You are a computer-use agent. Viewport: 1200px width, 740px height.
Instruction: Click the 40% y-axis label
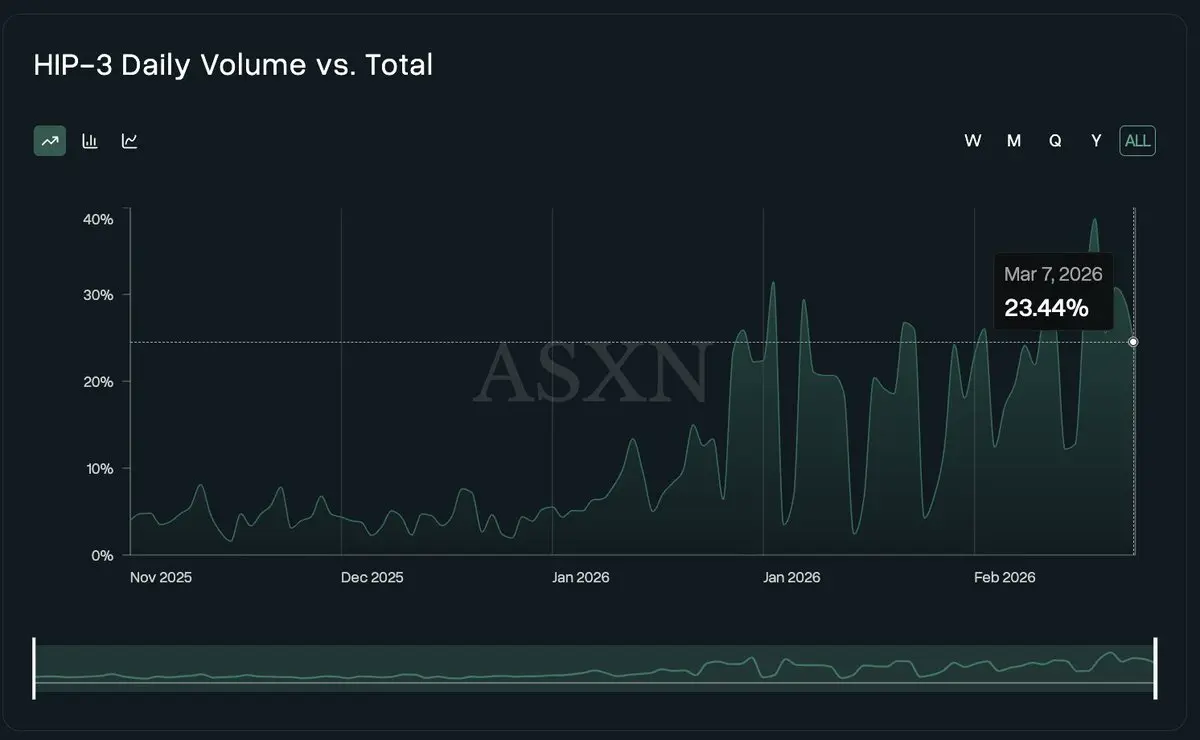click(x=98, y=219)
